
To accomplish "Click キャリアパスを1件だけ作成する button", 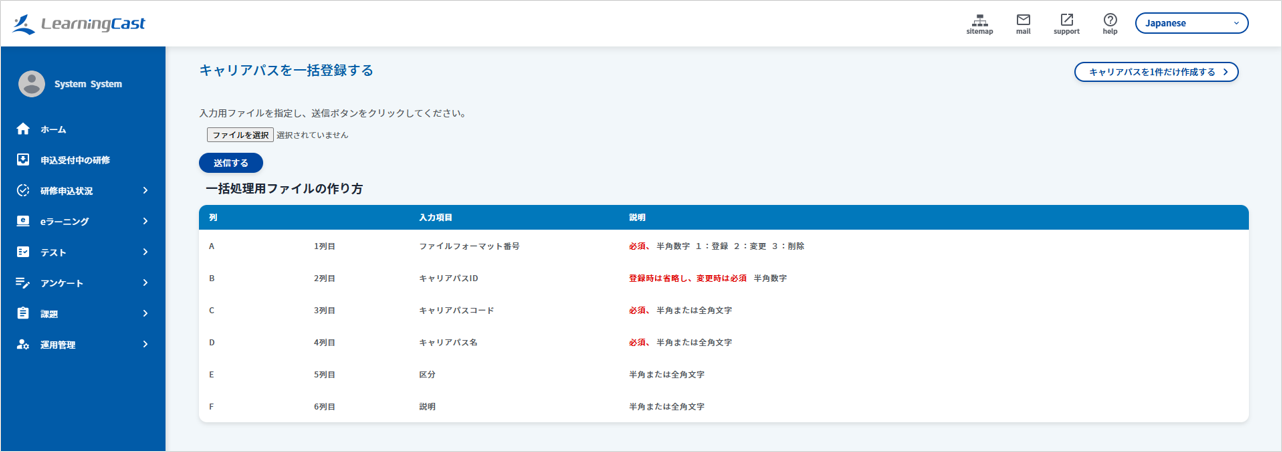I will [x=1156, y=72].
